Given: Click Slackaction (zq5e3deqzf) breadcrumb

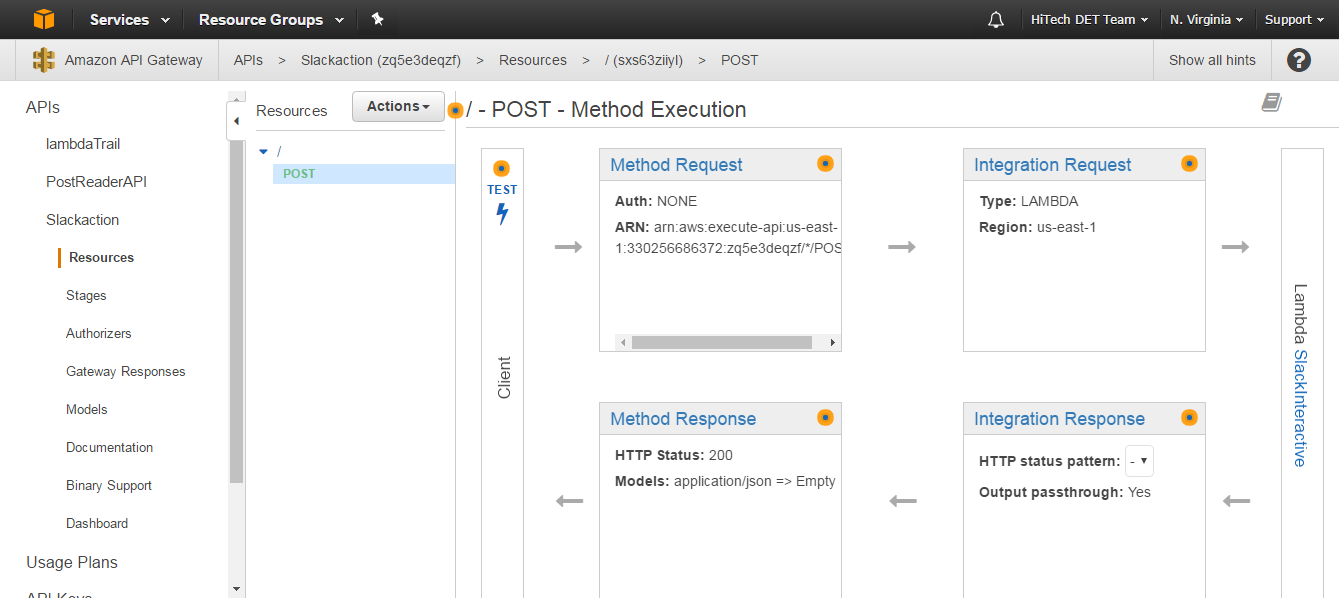Looking at the screenshot, I should click(x=381, y=60).
